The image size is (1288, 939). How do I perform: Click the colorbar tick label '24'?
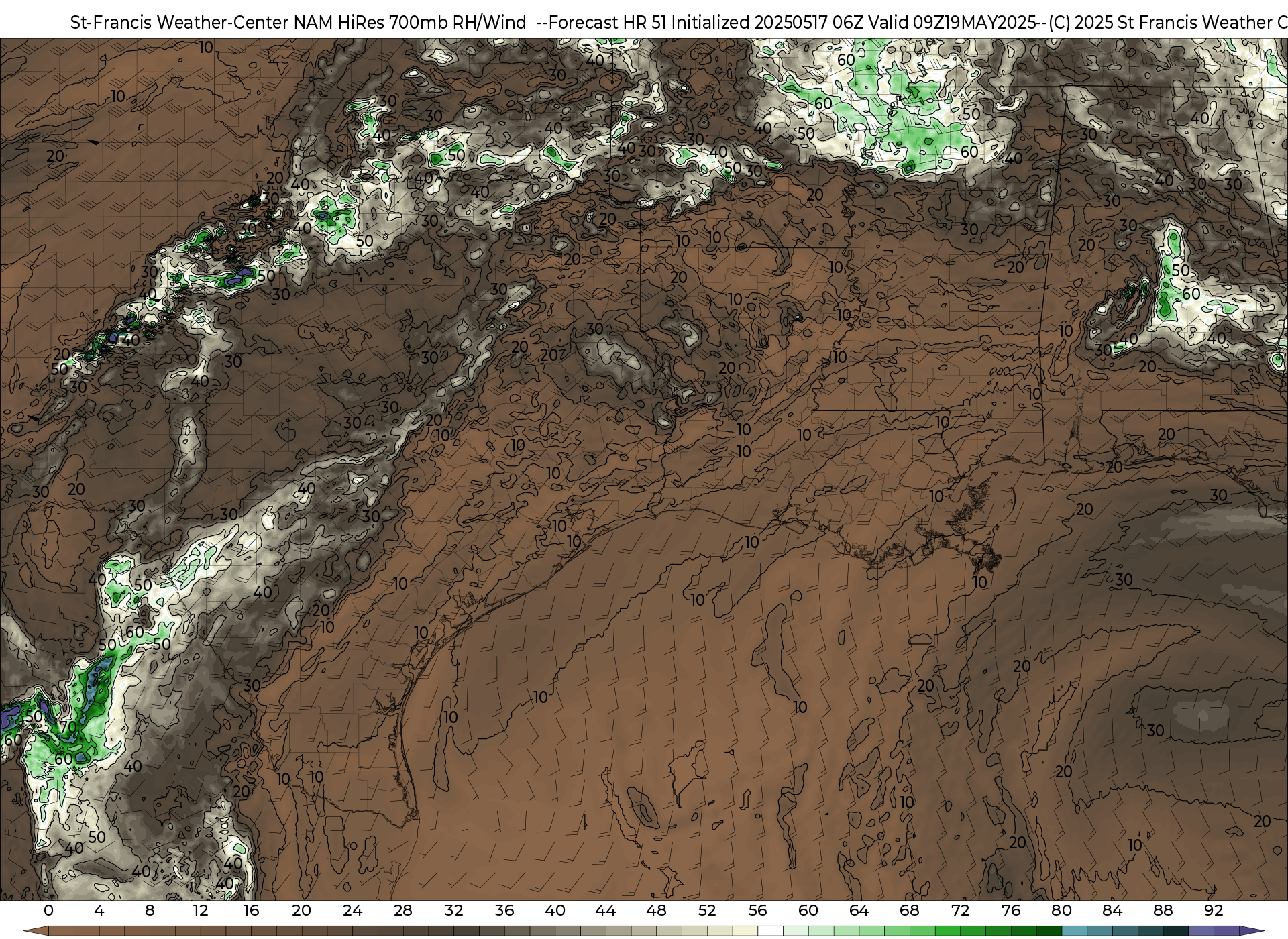[x=352, y=911]
